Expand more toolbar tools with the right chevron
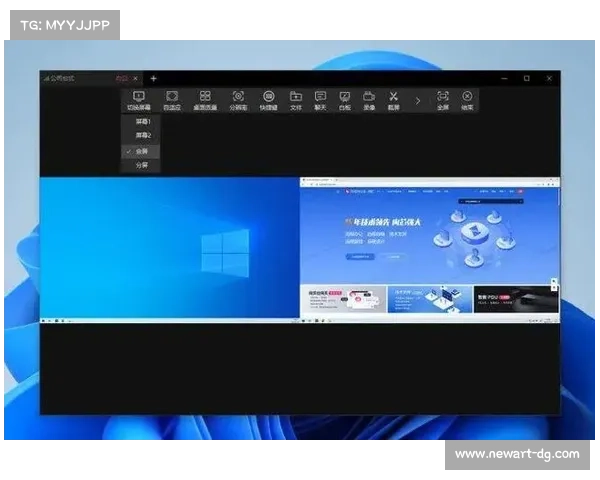600x480 pixels. (x=417, y=101)
